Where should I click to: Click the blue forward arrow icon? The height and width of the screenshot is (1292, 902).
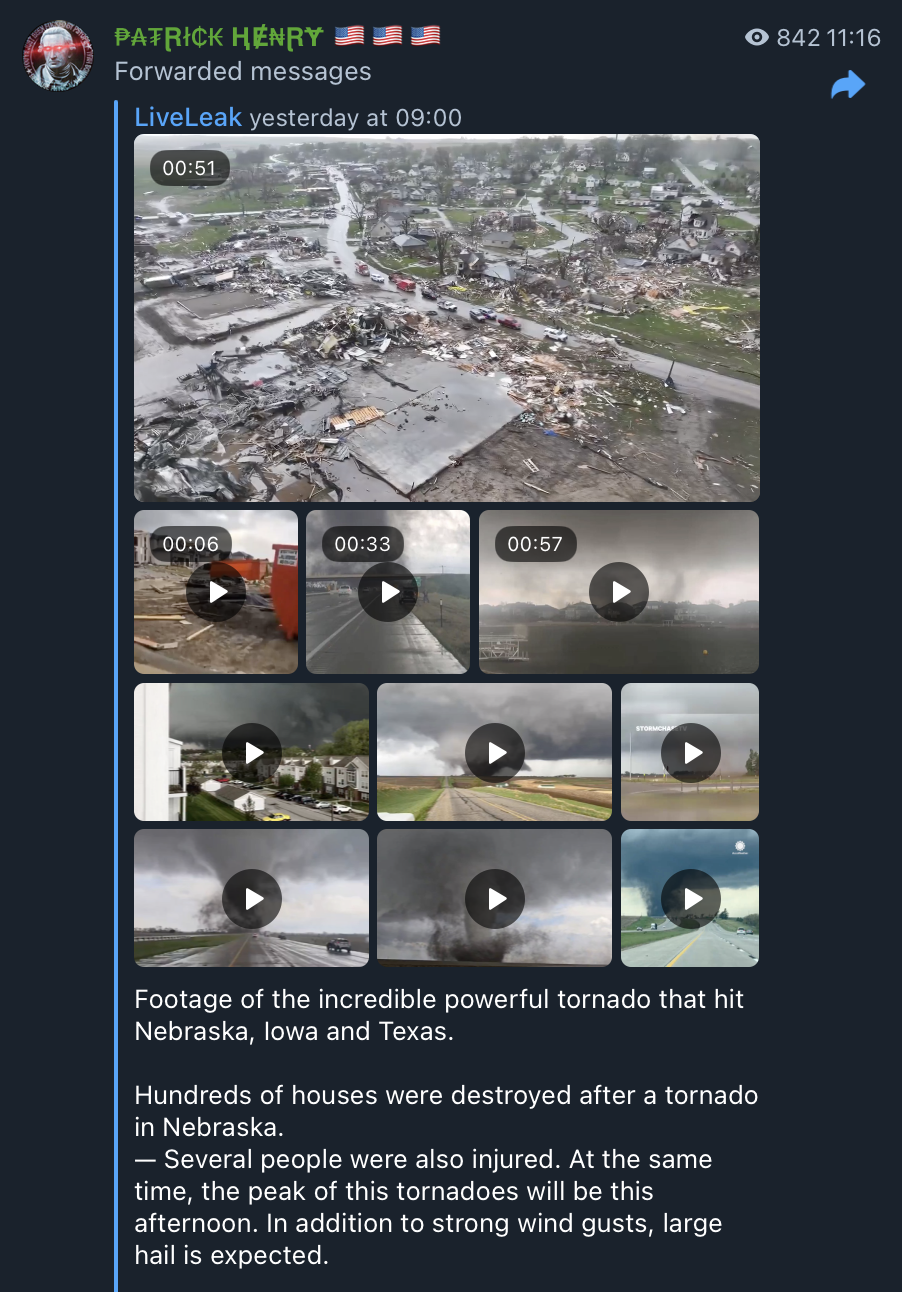(848, 85)
